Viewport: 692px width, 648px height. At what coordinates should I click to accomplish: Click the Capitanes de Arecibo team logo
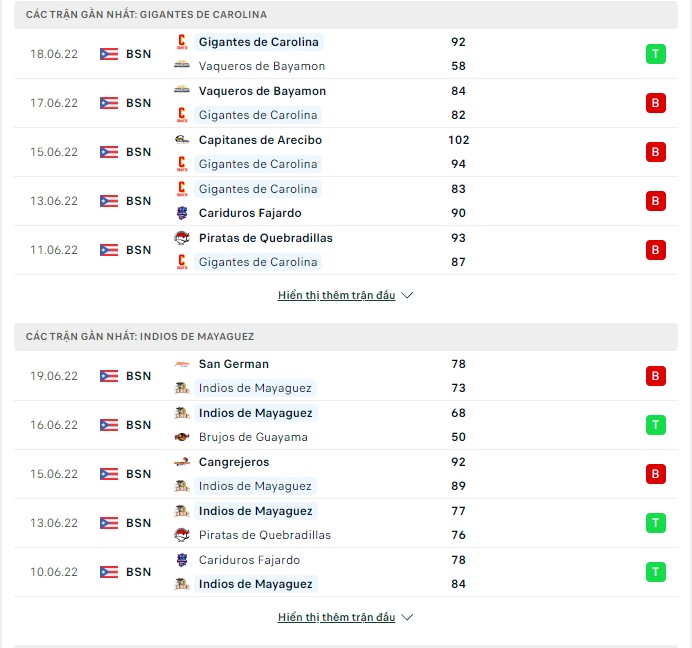click(181, 140)
